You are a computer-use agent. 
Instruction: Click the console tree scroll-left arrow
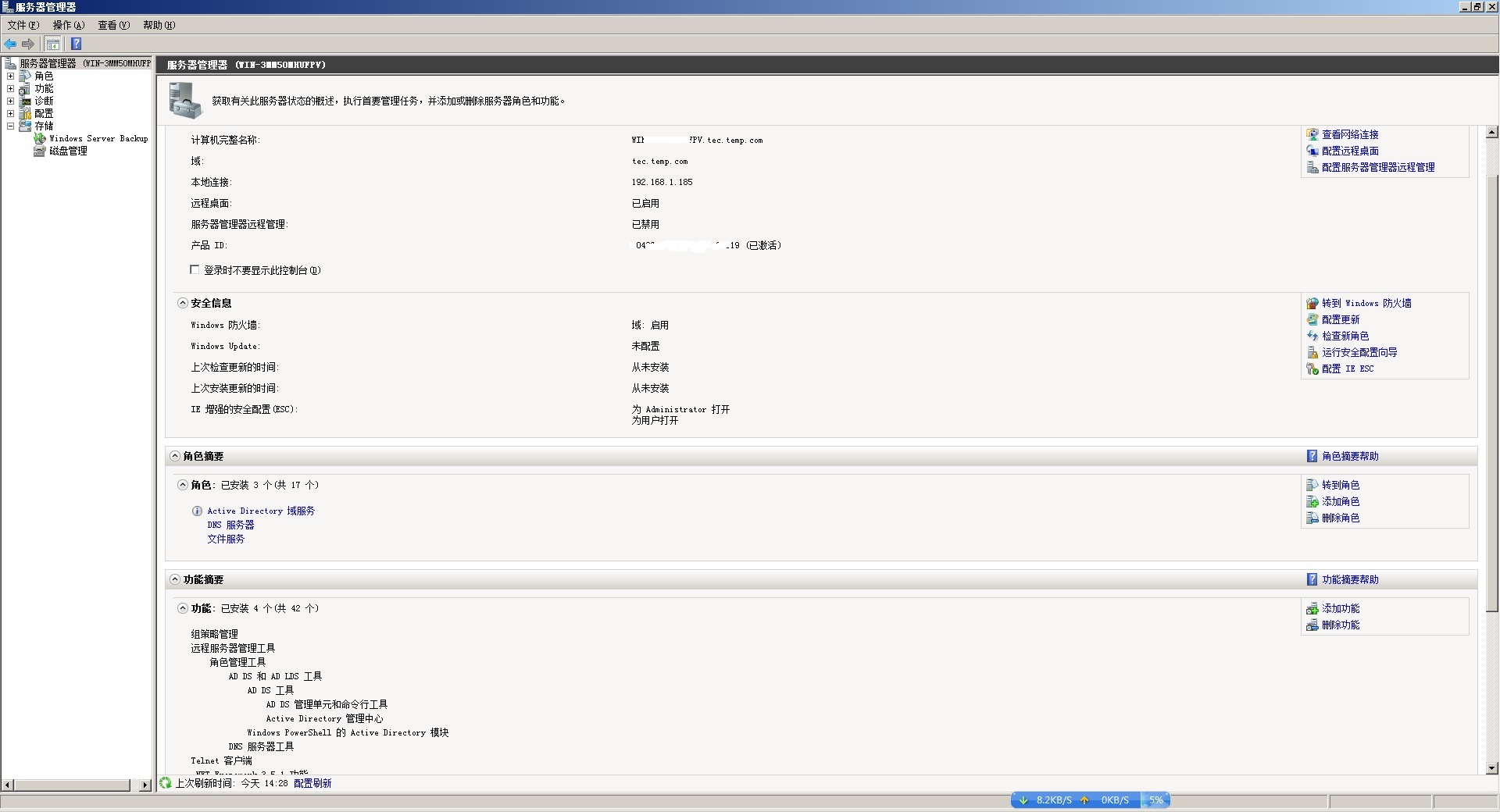click(8, 785)
